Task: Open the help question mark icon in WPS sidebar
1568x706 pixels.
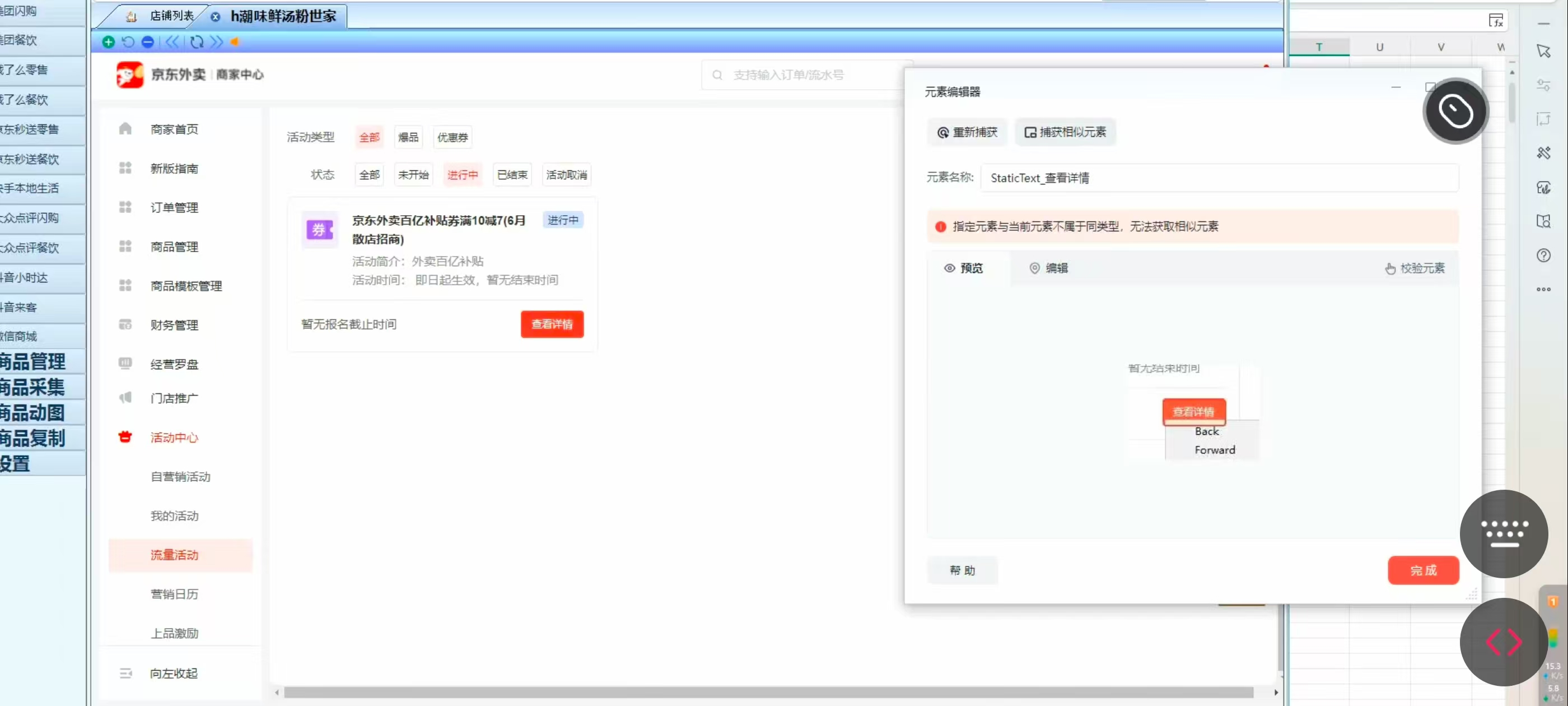Action: coord(1543,256)
